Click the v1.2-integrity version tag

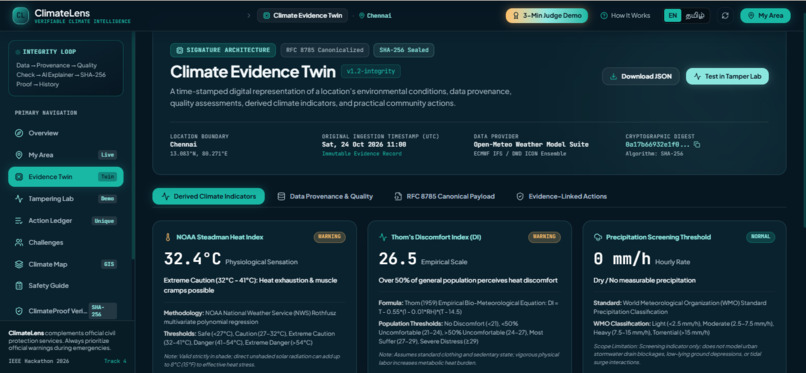pyautogui.click(x=371, y=71)
